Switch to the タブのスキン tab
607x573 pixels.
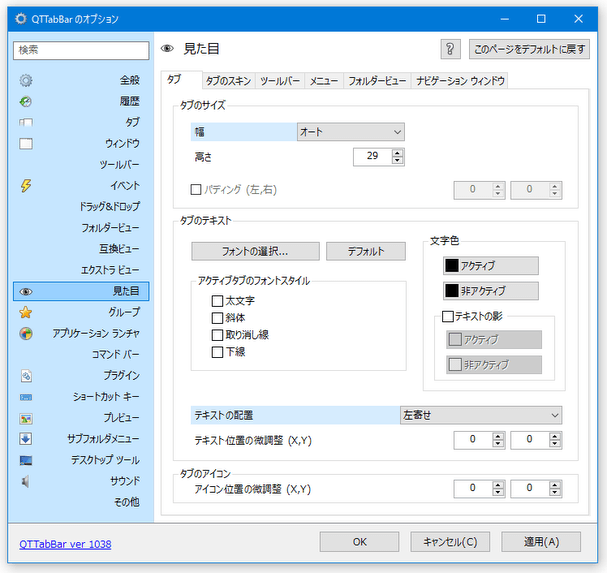pyautogui.click(x=228, y=81)
